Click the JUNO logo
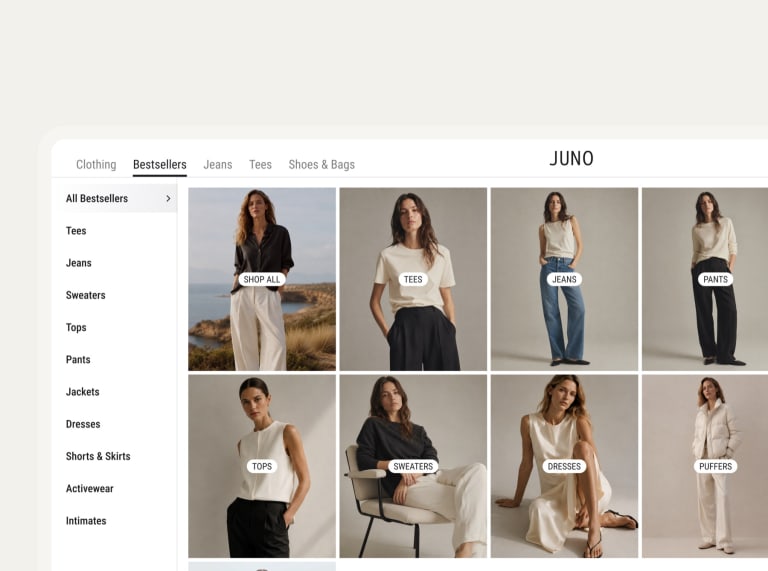 pyautogui.click(x=571, y=159)
